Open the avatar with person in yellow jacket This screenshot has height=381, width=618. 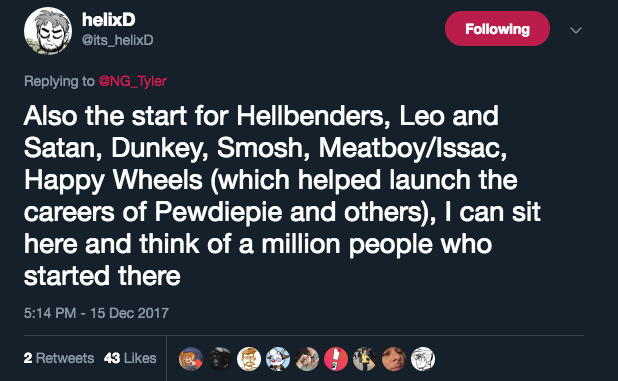pos(365,359)
